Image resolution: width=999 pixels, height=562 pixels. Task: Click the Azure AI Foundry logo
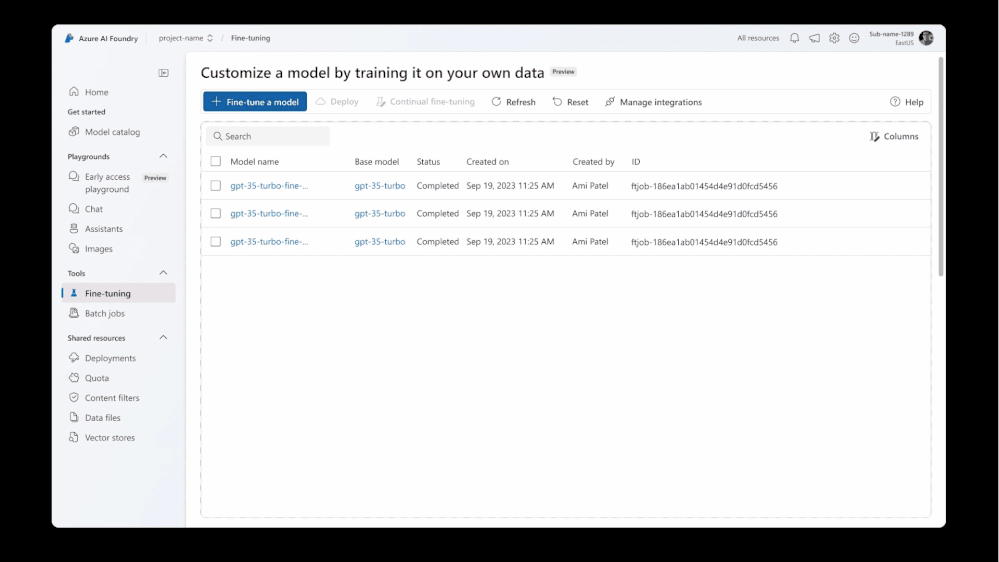[69, 38]
